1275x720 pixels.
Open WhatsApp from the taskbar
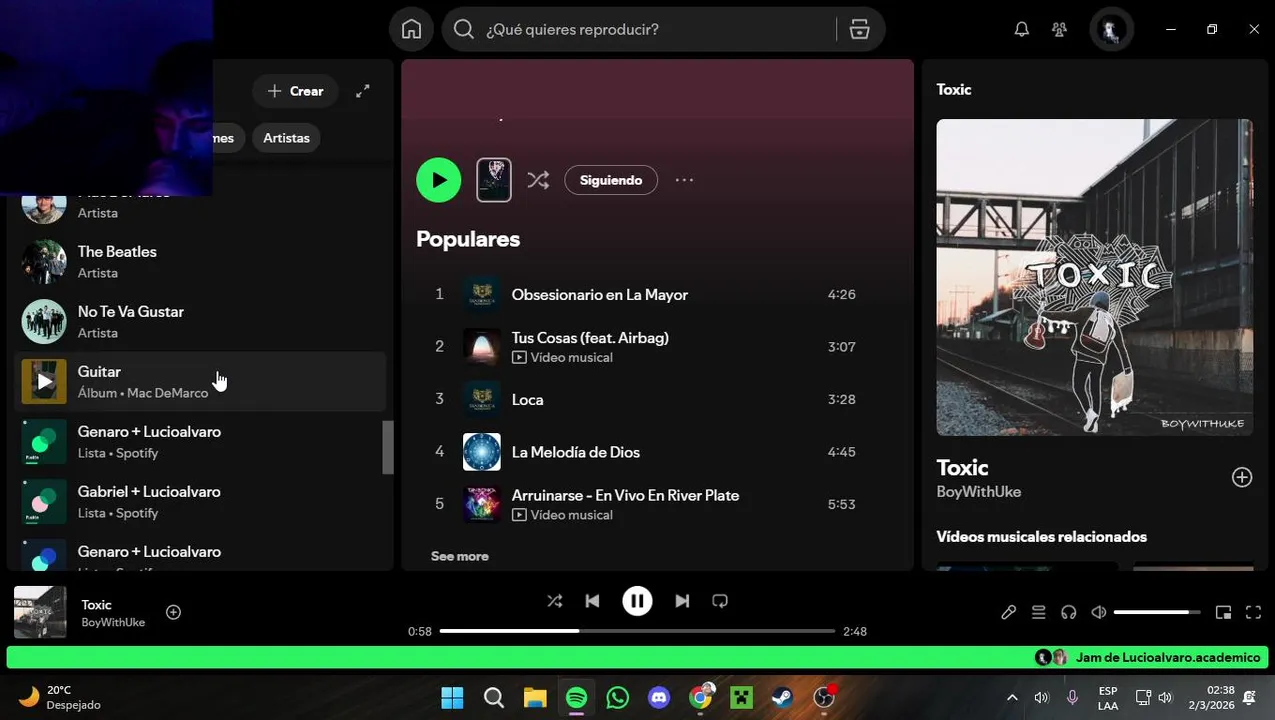pos(618,697)
